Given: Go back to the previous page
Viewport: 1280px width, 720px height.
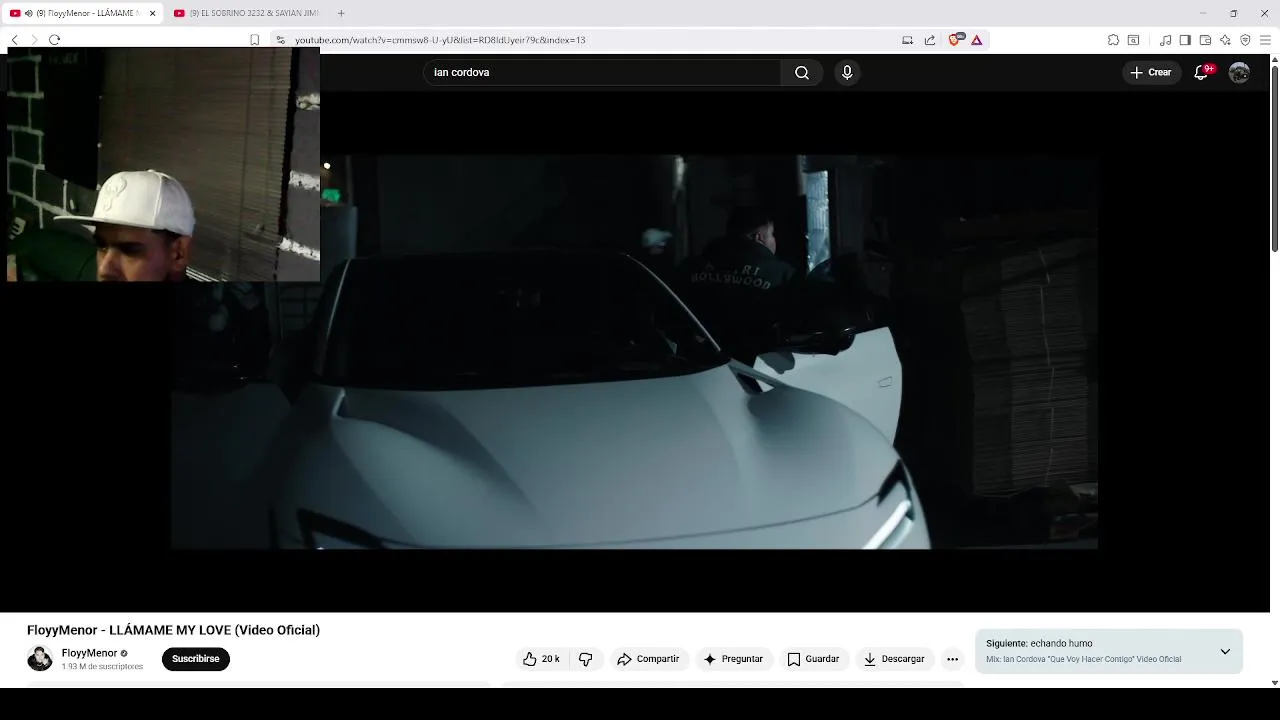Looking at the screenshot, I should coord(14,40).
